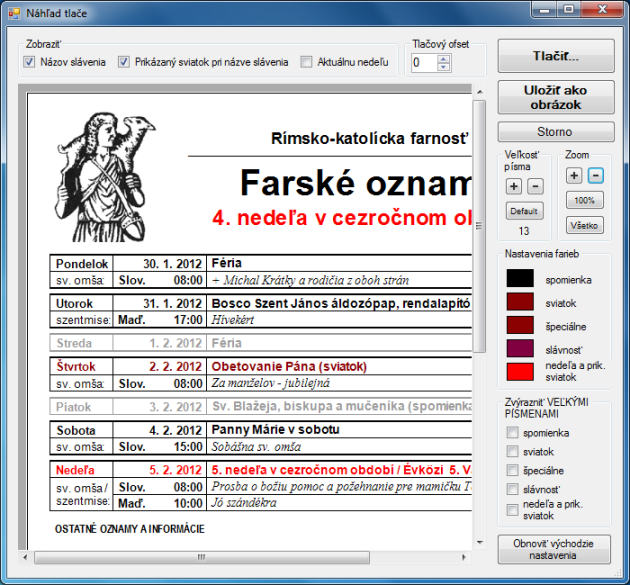The image size is (630, 585).
Task: Pick the bright red nedeľa color swatch
Action: tap(520, 372)
